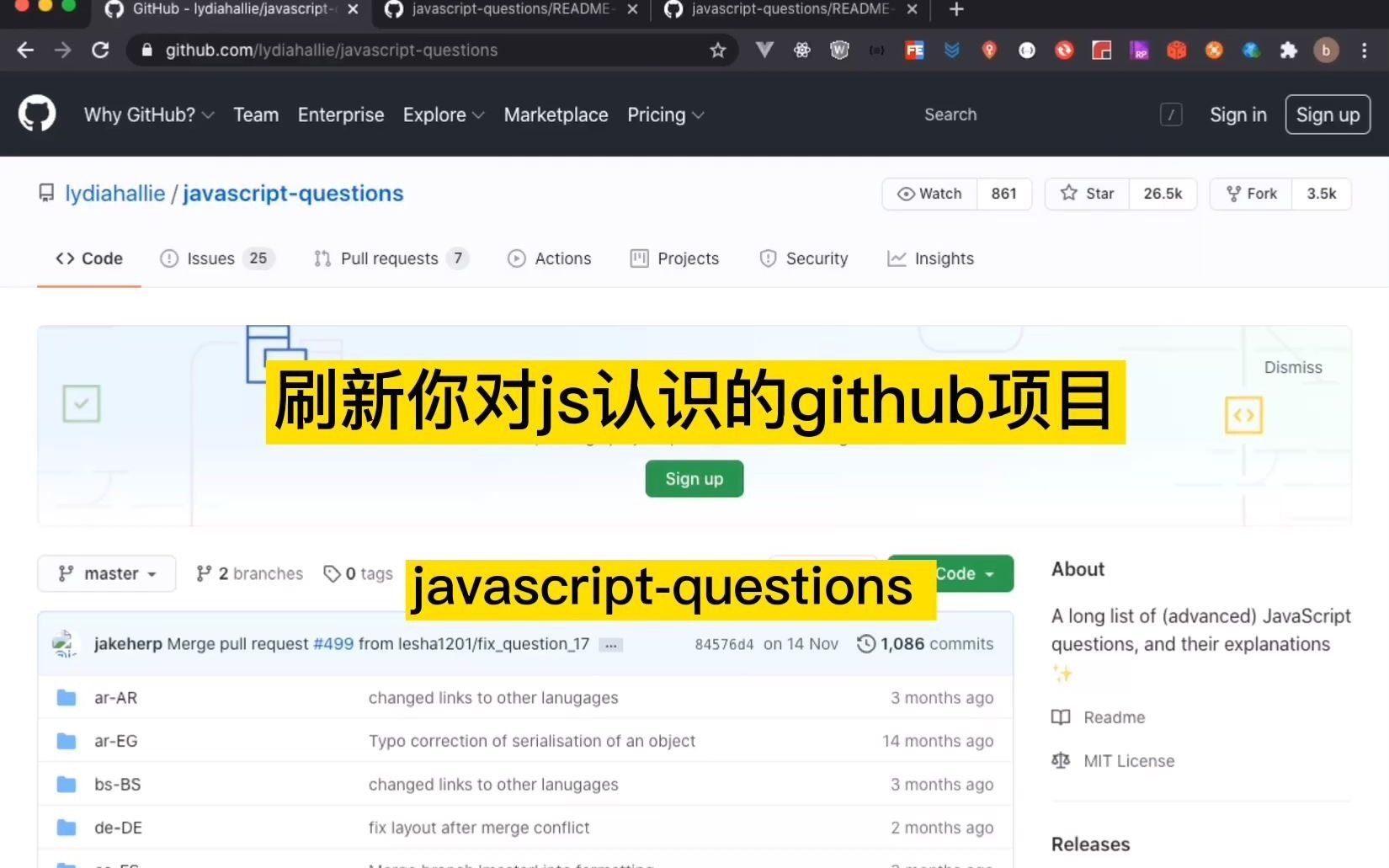Open the Pricing dropdown
Screen dimensions: 1389x868
point(666,114)
